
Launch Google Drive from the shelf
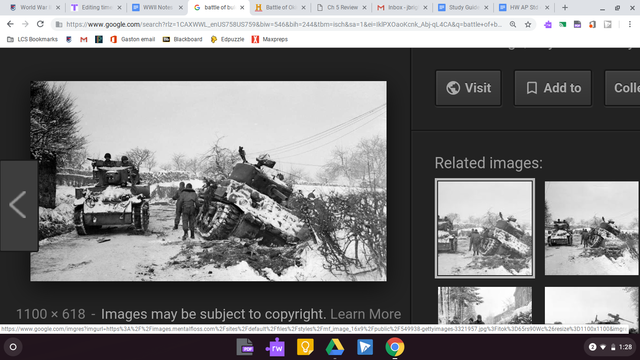(x=335, y=347)
